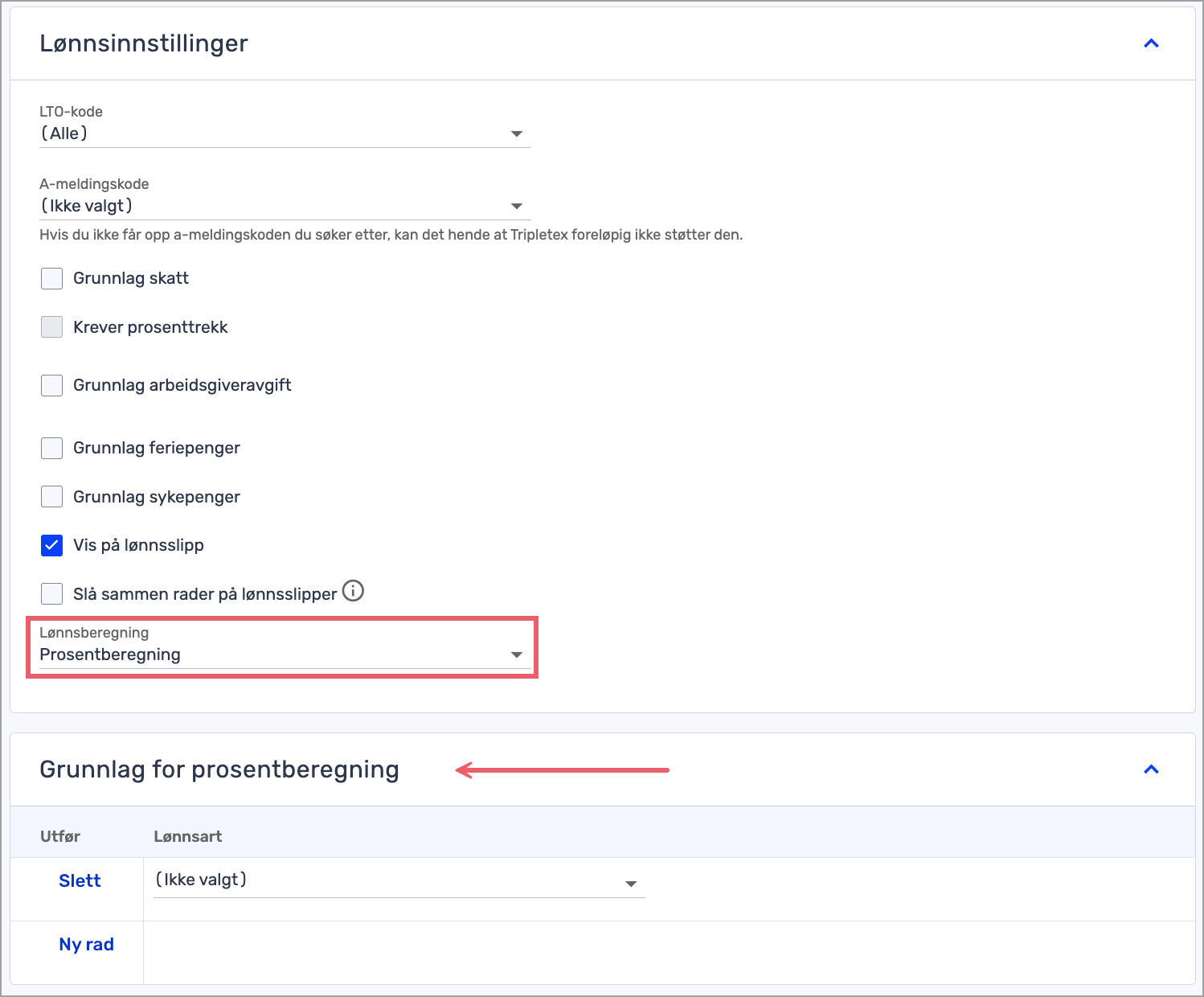This screenshot has height=997, width=1204.
Task: Click the Vis på lønnsslipp label
Action: tap(138, 545)
